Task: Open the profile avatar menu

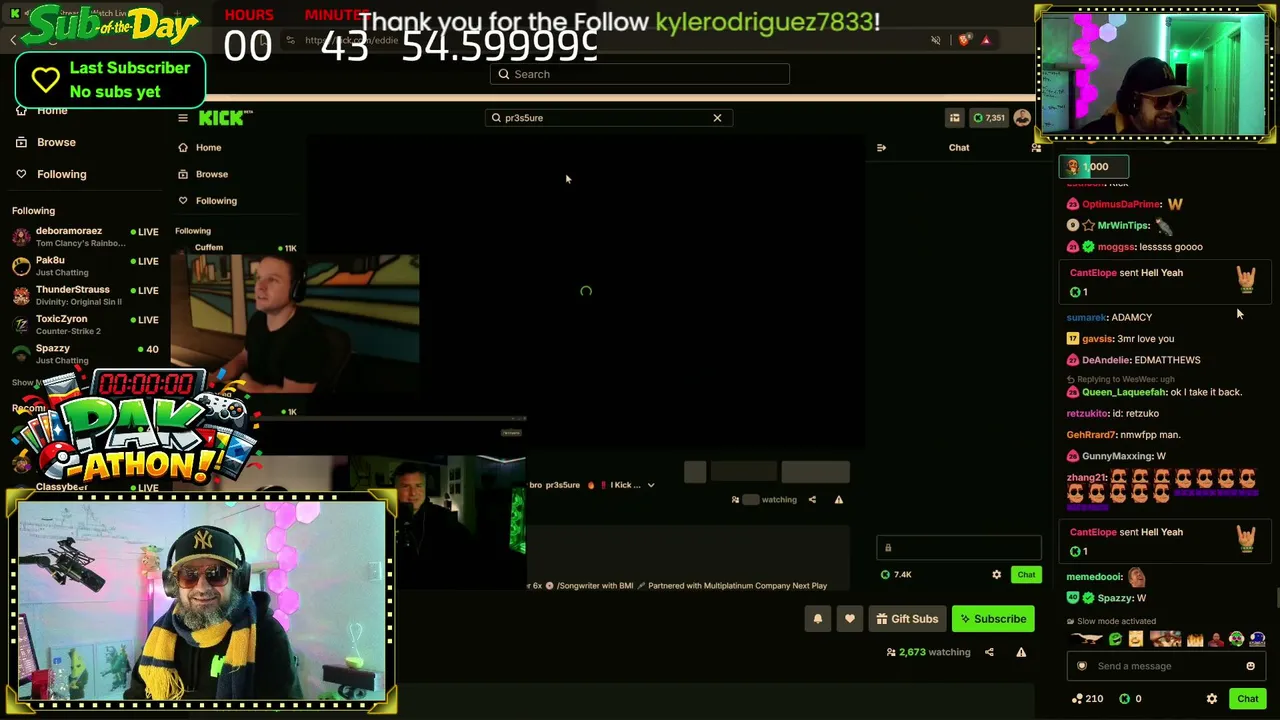Action: click(x=1022, y=118)
